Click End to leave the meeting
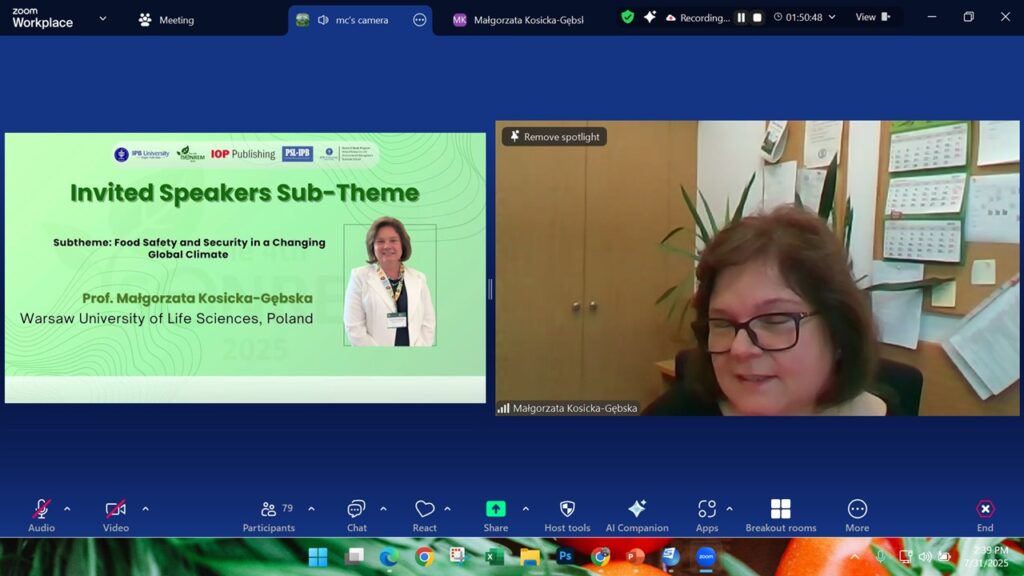The height and width of the screenshot is (576, 1024). [985, 509]
